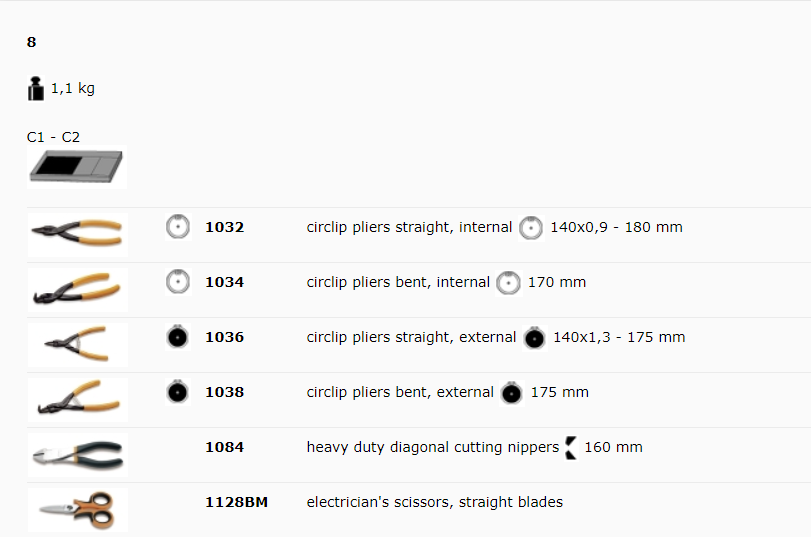Select the circlip pliers bent, external description
Image resolution: width=811 pixels, height=537 pixels.
(400, 392)
